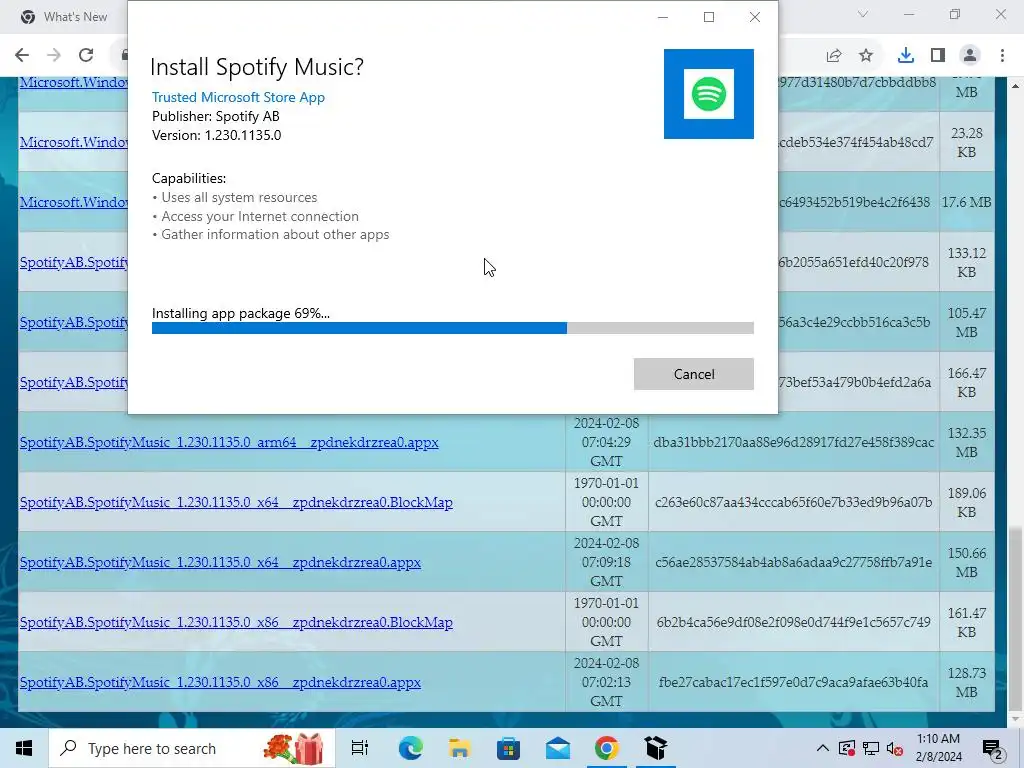
Task: Click the 132.35 MB size cell
Action: [x=967, y=442]
